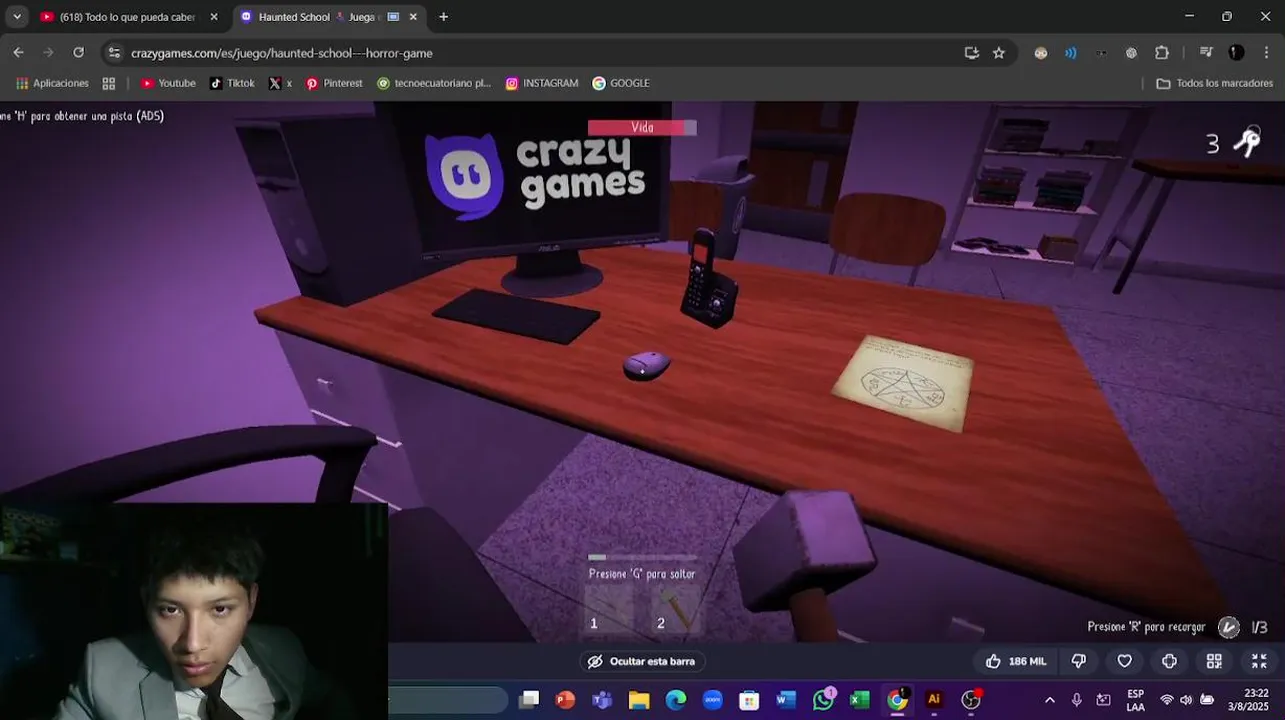This screenshot has height=720, width=1285.
Task: Click the address bar URL
Action: (282, 53)
